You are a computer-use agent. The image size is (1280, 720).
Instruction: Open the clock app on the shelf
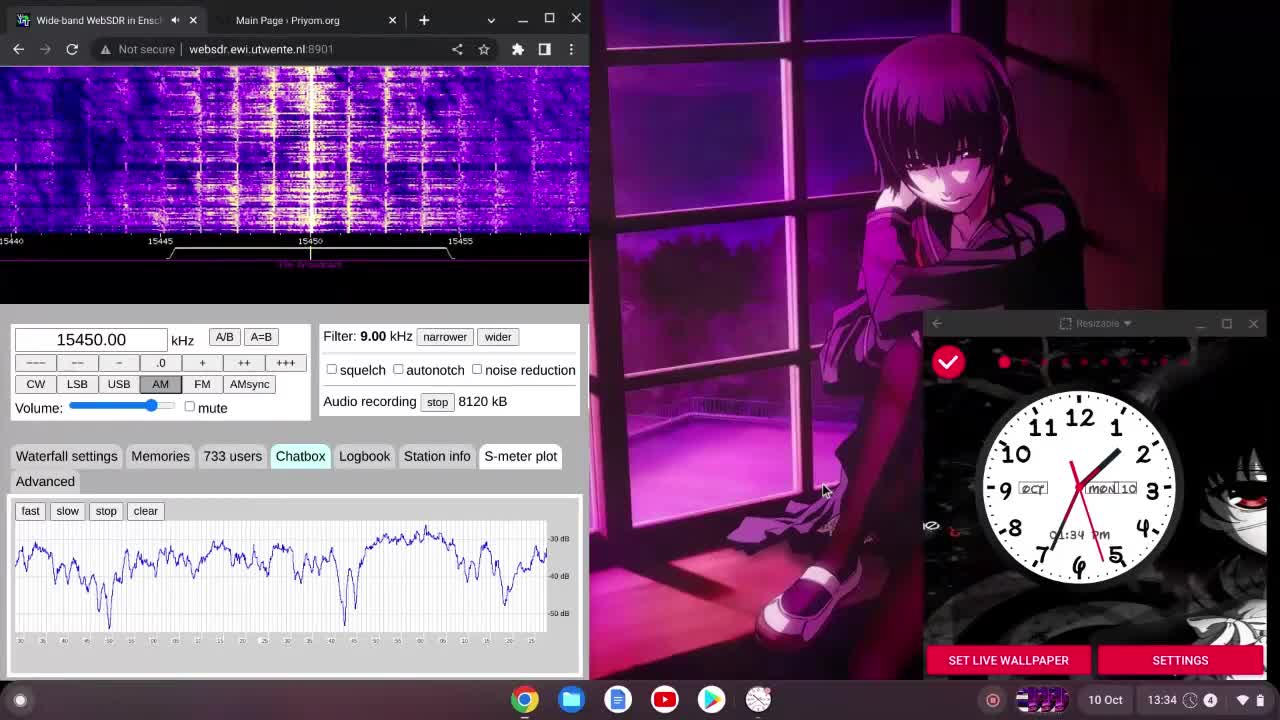pos(758,700)
